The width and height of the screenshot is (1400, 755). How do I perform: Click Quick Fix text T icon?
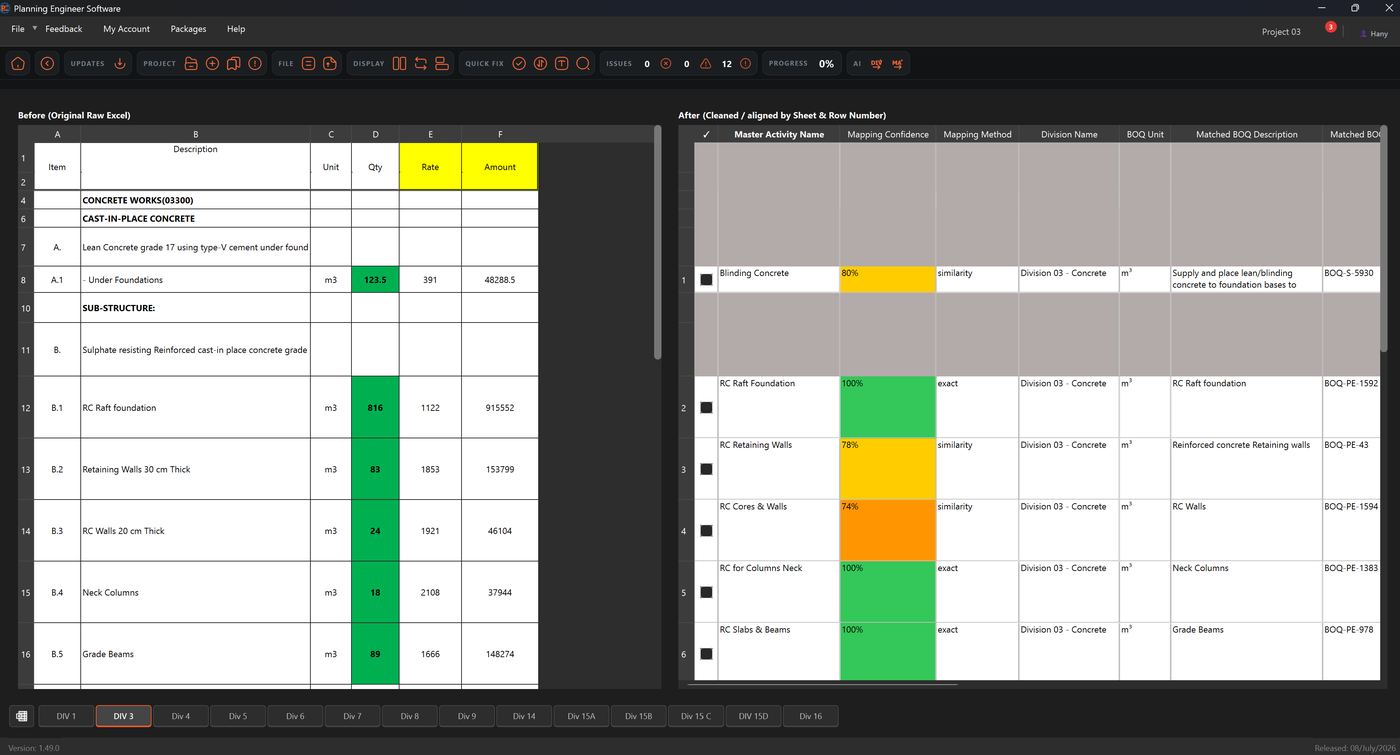coord(562,63)
